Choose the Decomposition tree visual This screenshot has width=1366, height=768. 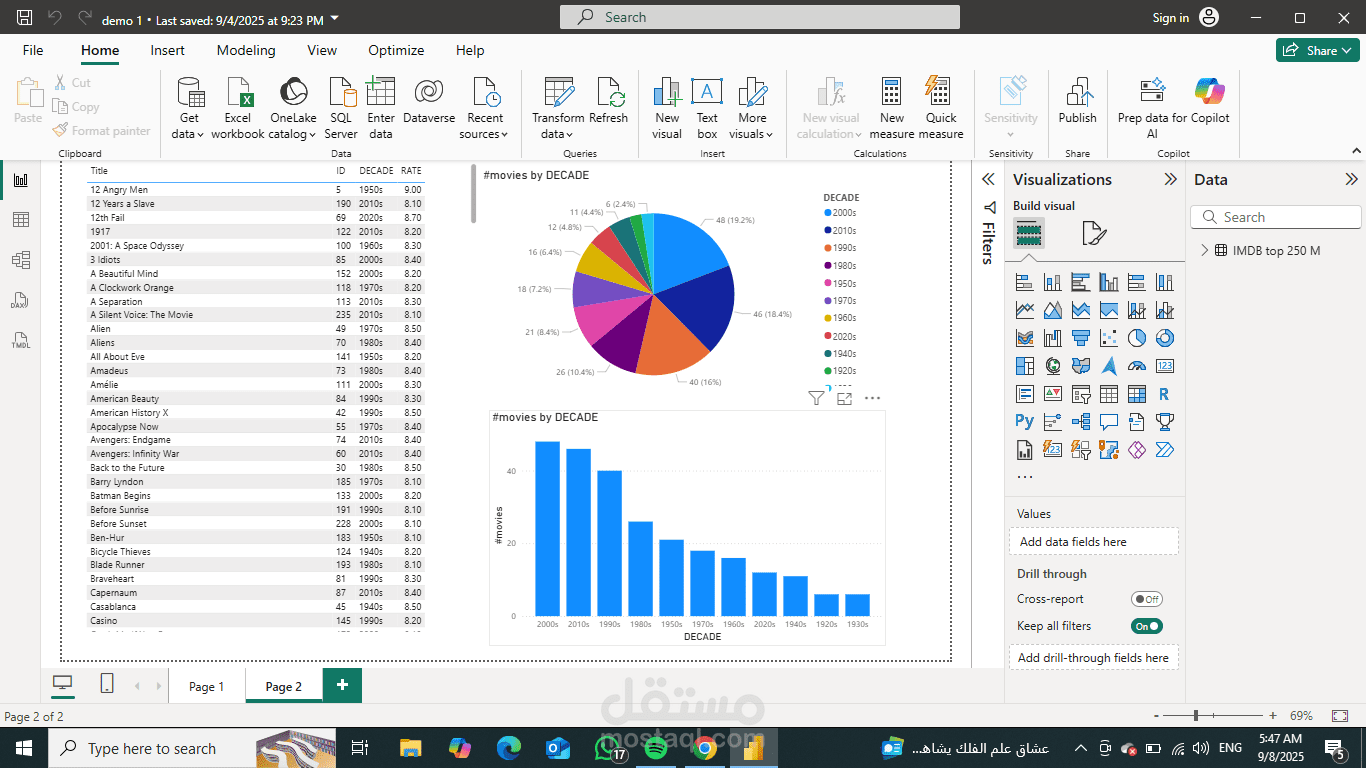1080,422
